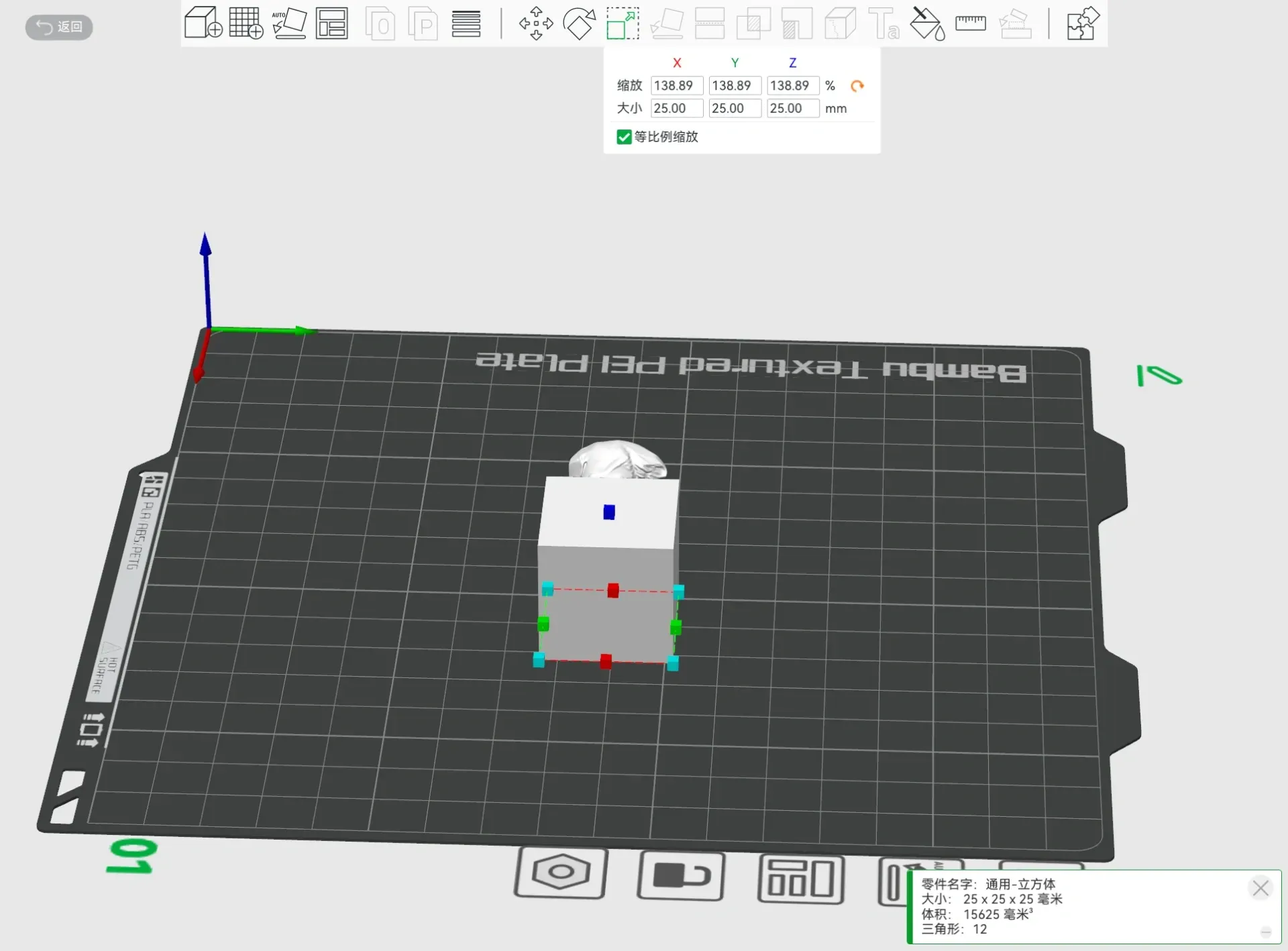Select the Move tool
The width and height of the screenshot is (1288, 951).
click(536, 23)
